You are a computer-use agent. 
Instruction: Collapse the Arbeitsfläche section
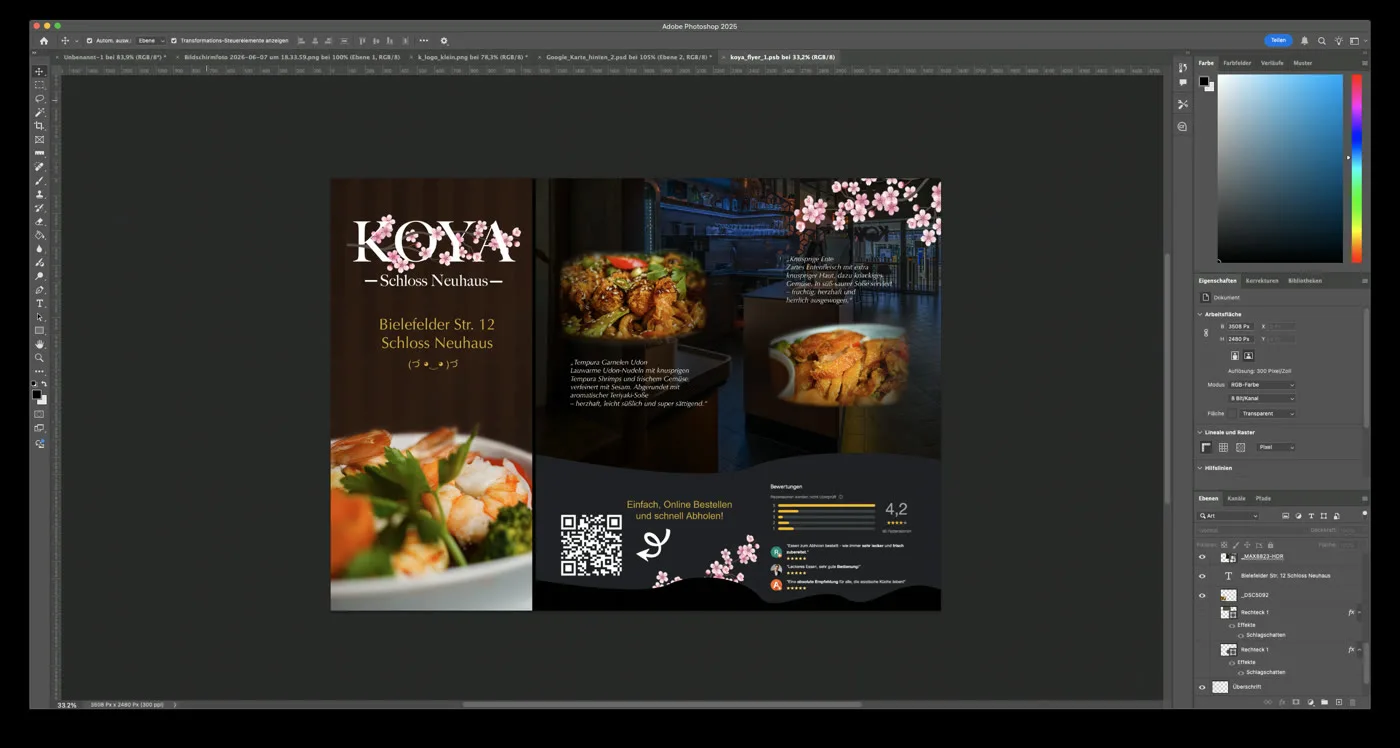pos(1200,314)
